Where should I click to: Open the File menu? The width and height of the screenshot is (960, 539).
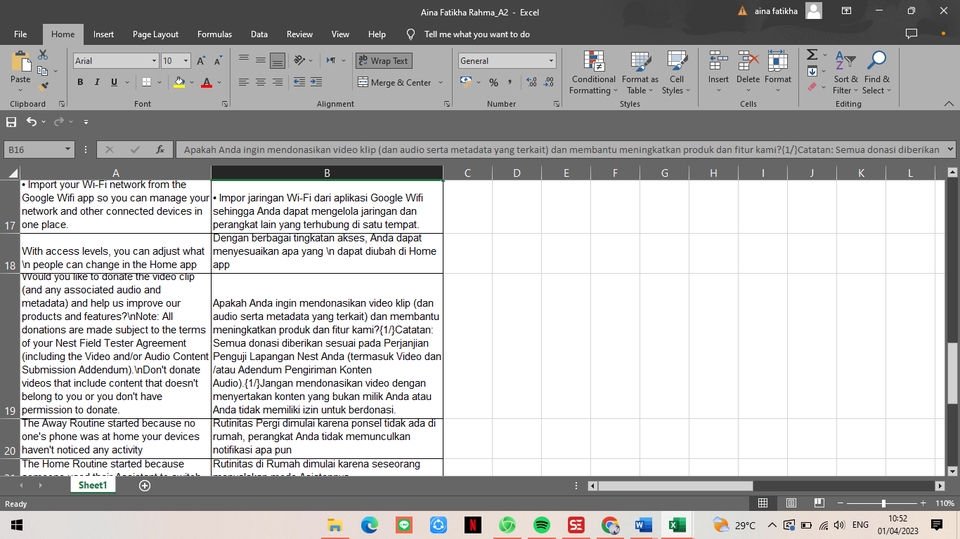(20, 34)
